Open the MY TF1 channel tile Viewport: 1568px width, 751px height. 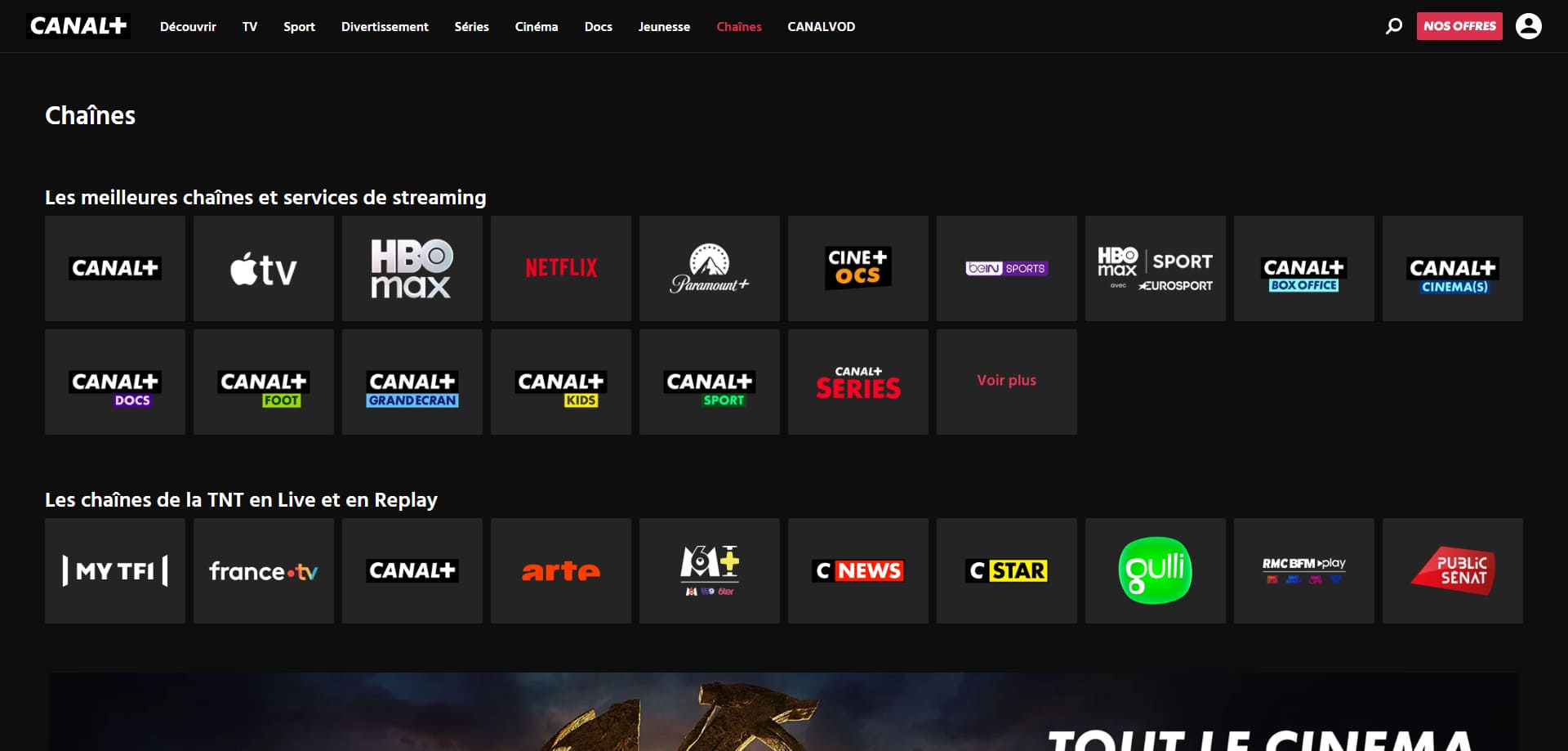pos(115,570)
